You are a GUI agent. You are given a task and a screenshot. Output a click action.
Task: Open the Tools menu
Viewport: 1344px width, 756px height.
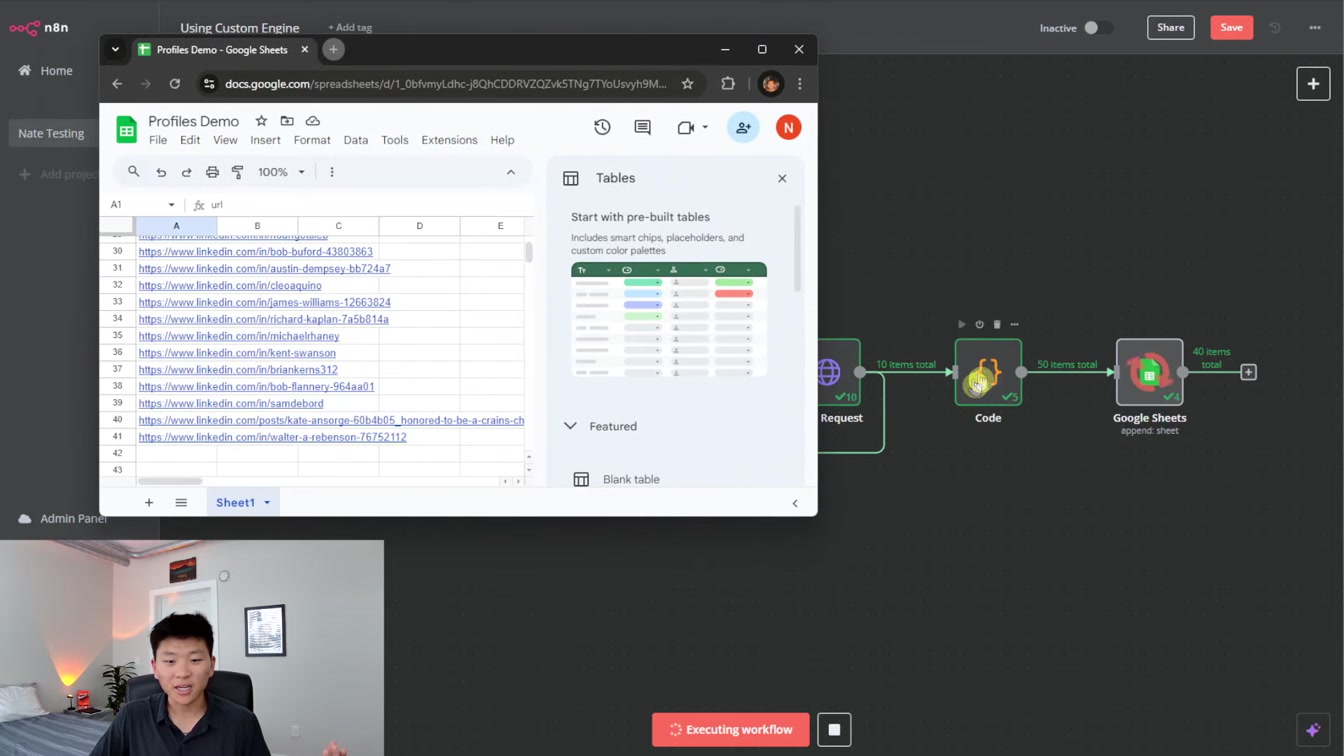click(395, 140)
